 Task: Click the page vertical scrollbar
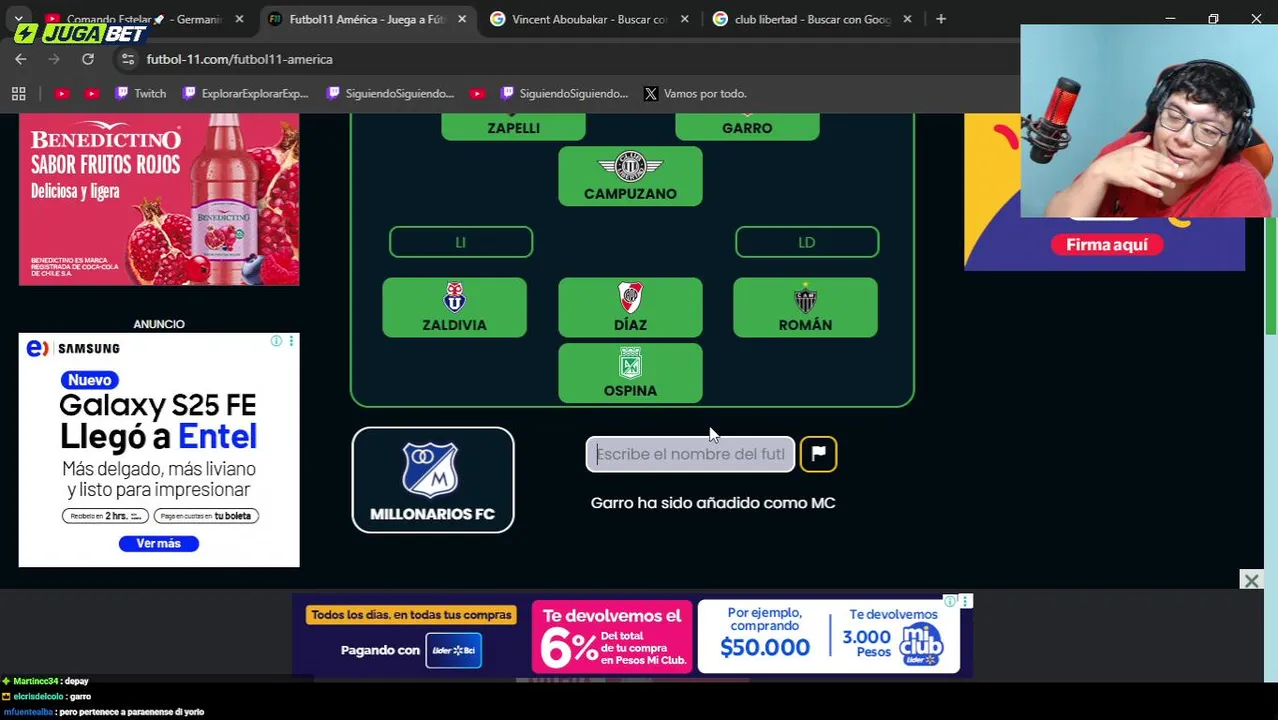pos(1271,275)
